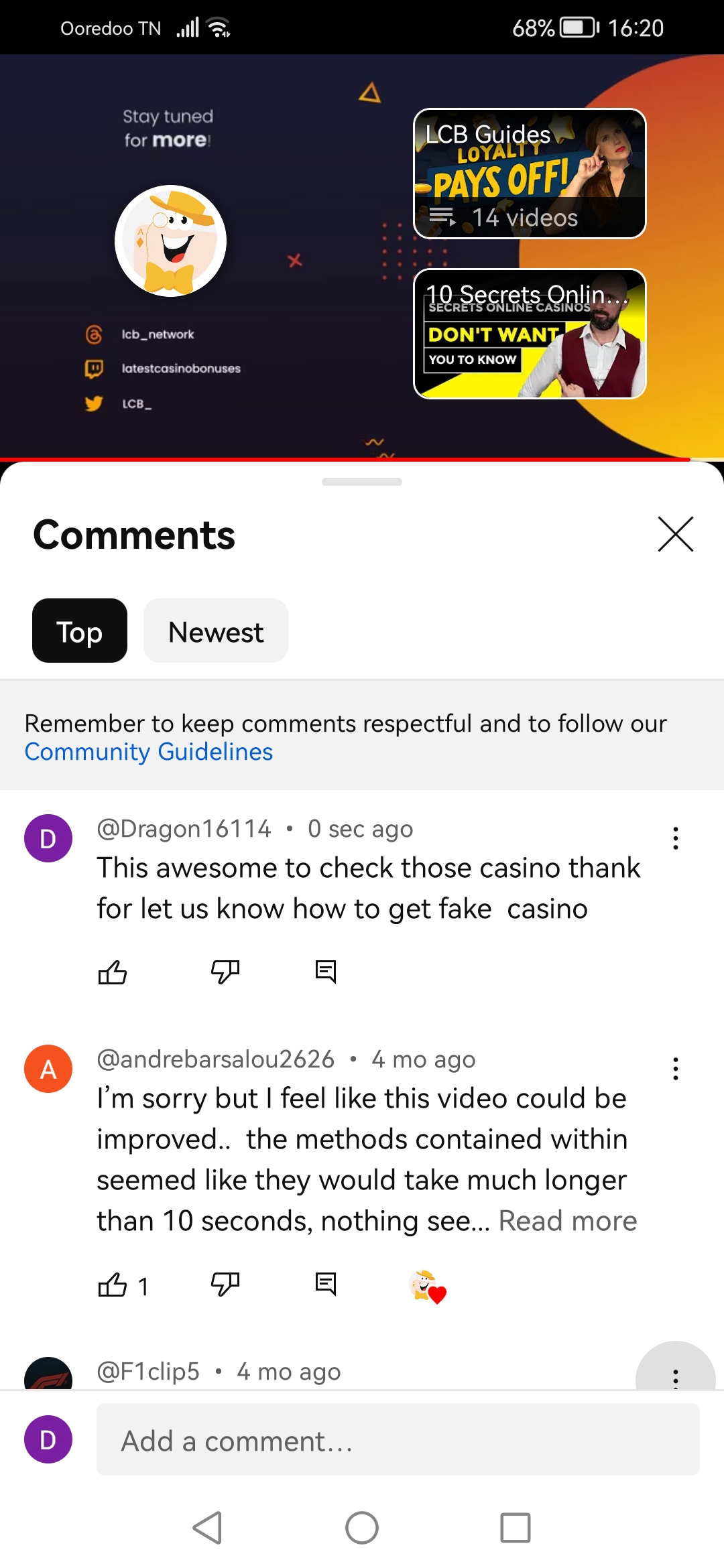Click the LCB channel avatar in video
Image resolution: width=724 pixels, height=1568 pixels.
(x=170, y=241)
